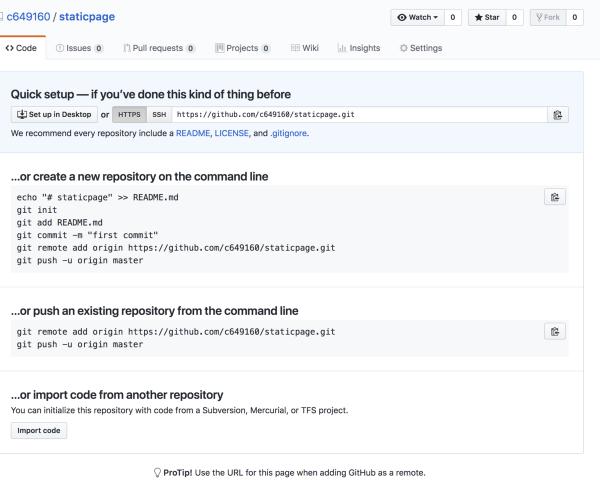This screenshot has height=490, width=600.
Task: Switch to the Code tab
Action: (21, 48)
